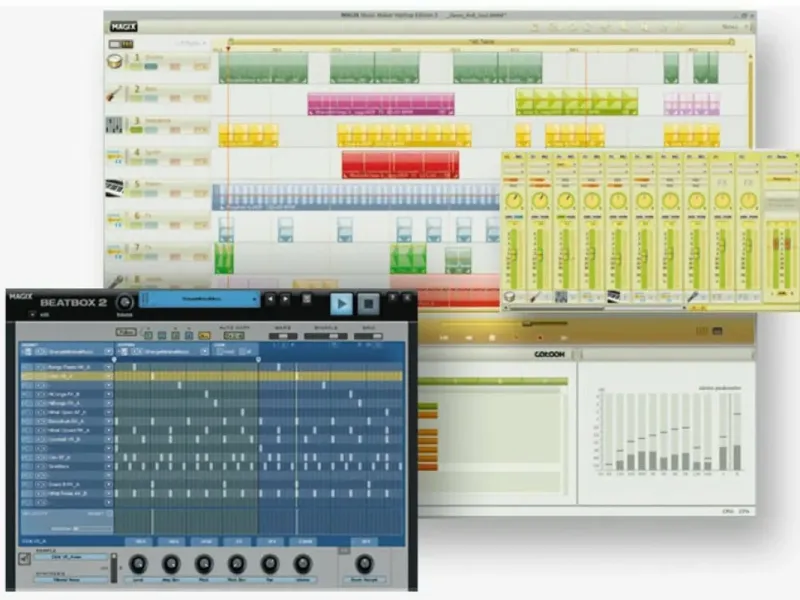
Task: Go to next BeatBox preset with right arrow
Action: (x=285, y=299)
